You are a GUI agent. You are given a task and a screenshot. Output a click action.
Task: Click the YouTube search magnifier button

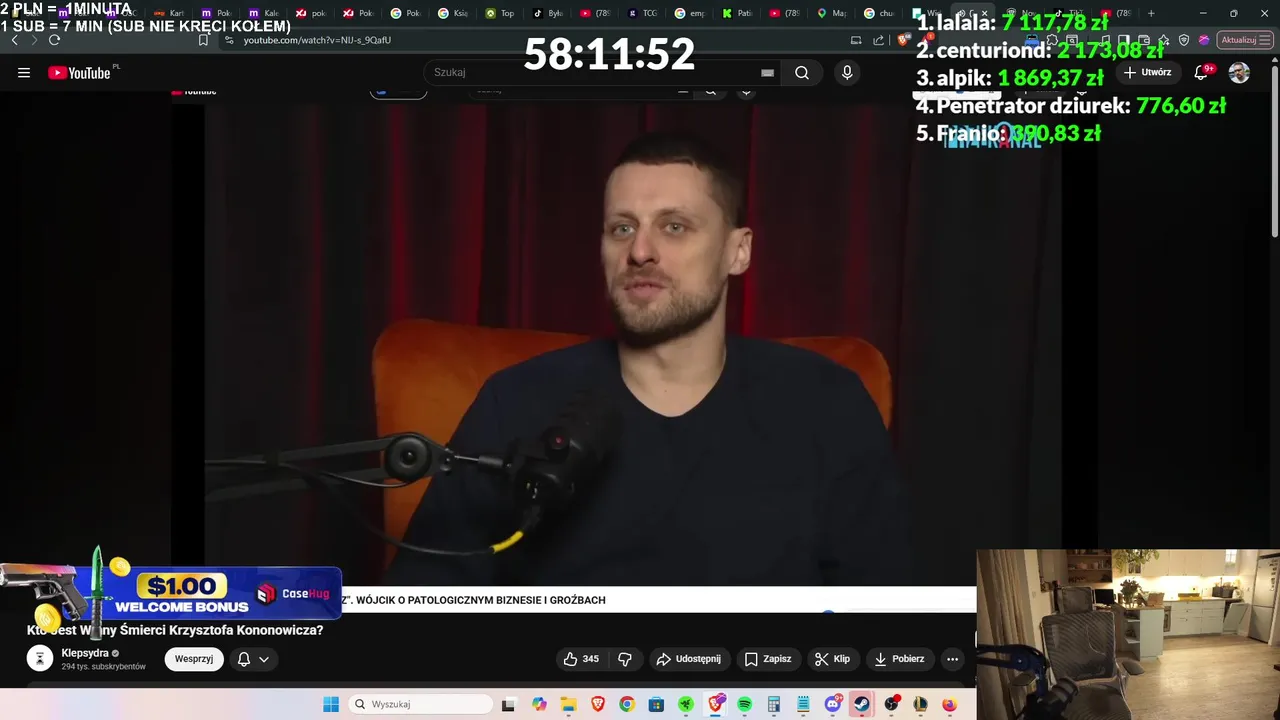(802, 72)
